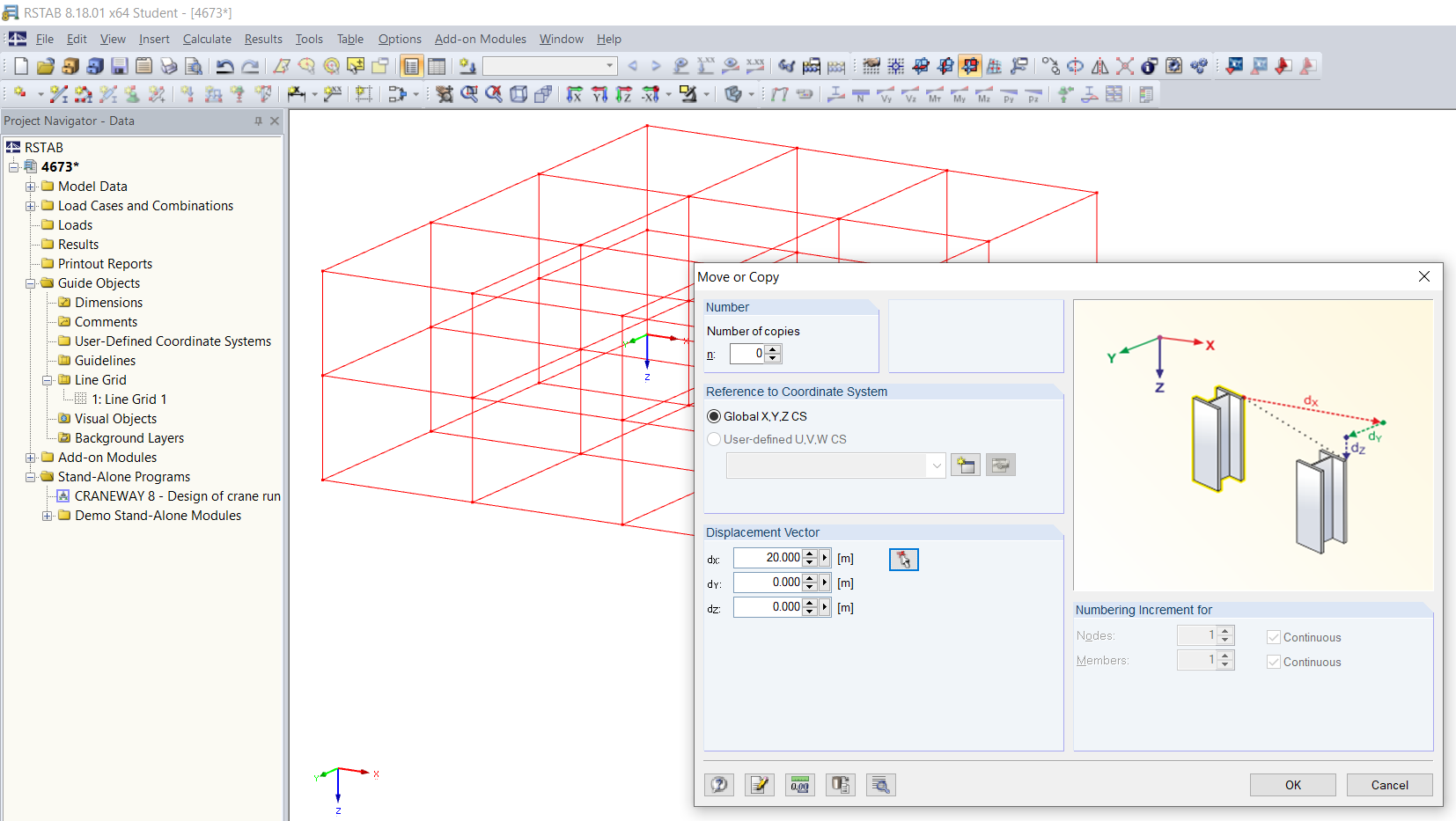Collapse the Guide Objects tree node

pos(31,283)
